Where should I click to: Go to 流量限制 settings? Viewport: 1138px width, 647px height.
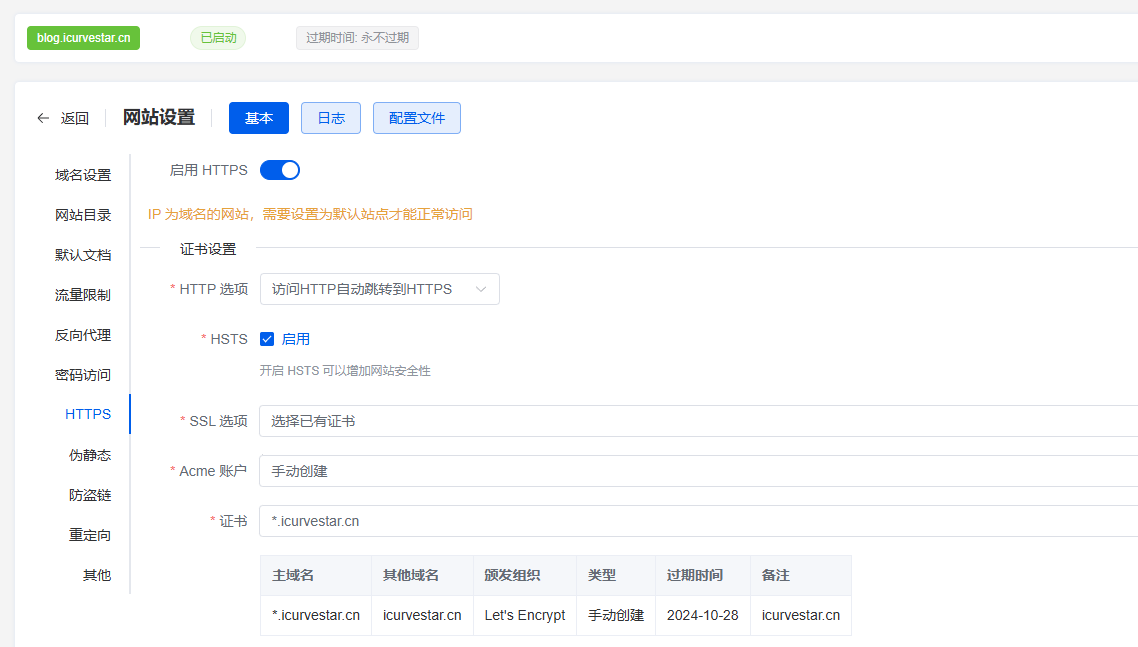pos(83,295)
